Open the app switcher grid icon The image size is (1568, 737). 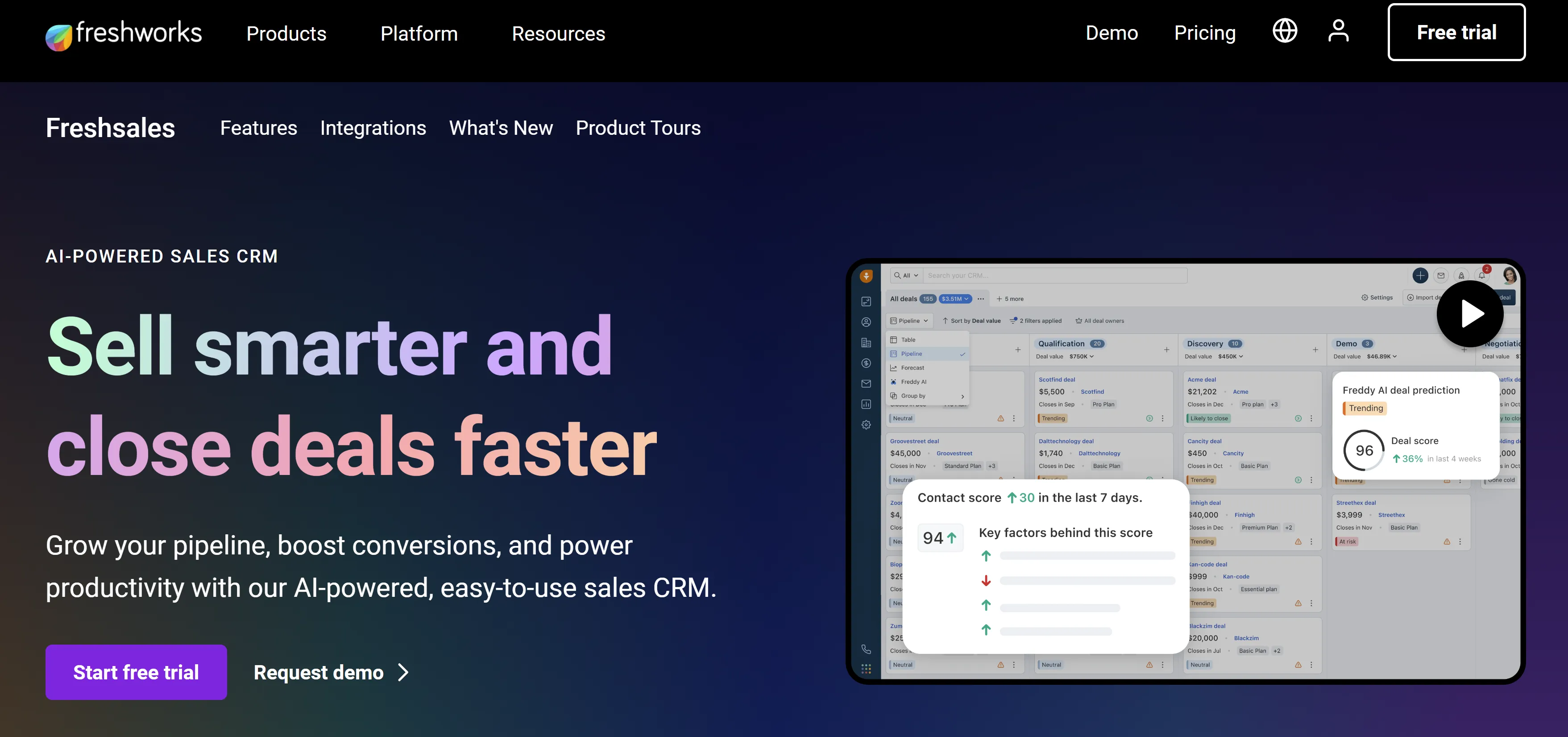tap(866, 669)
